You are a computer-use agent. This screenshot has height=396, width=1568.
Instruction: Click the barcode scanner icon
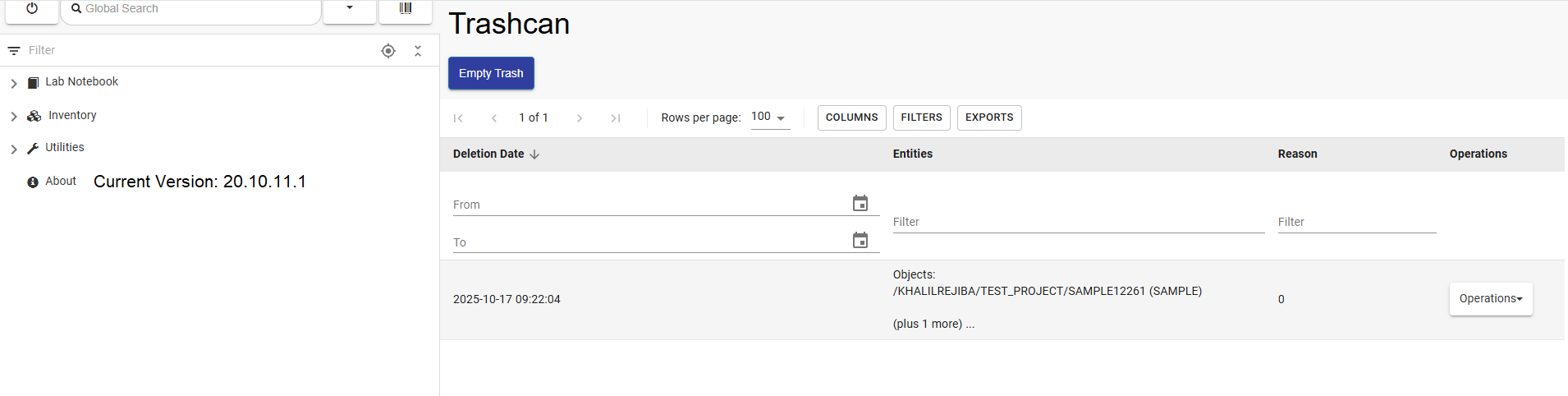click(x=406, y=8)
